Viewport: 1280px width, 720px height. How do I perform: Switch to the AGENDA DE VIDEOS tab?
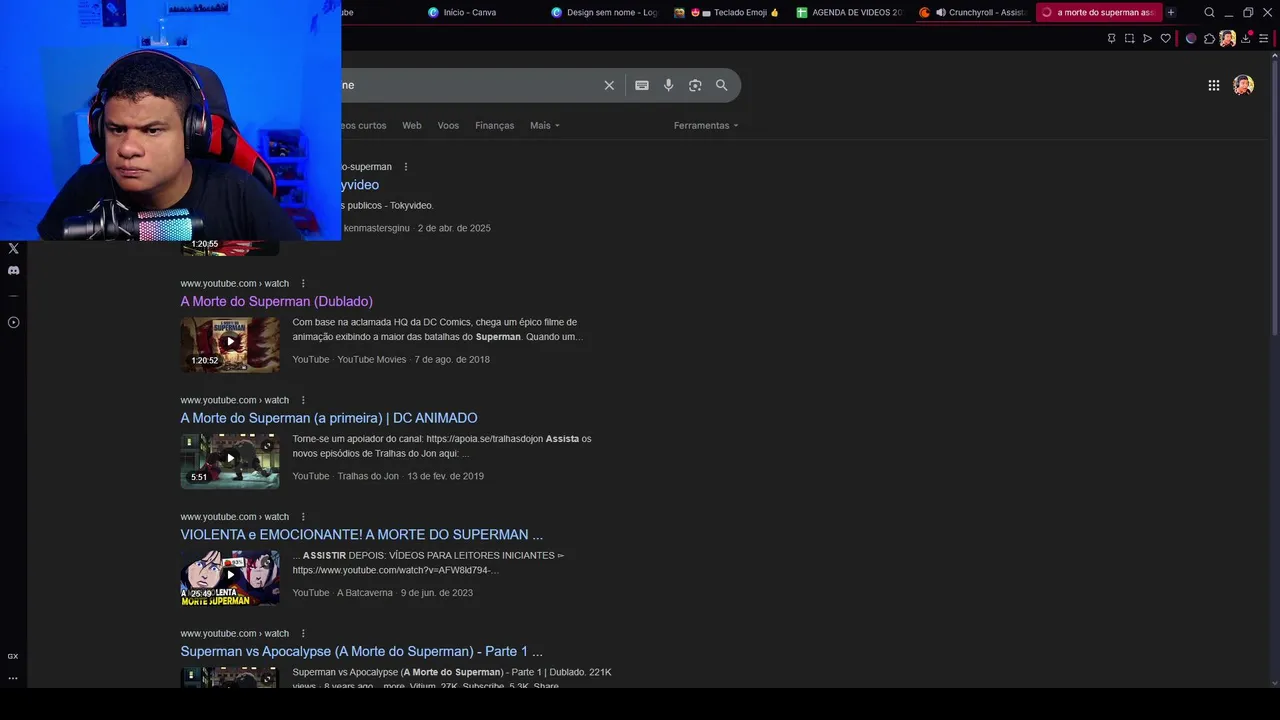pos(850,13)
